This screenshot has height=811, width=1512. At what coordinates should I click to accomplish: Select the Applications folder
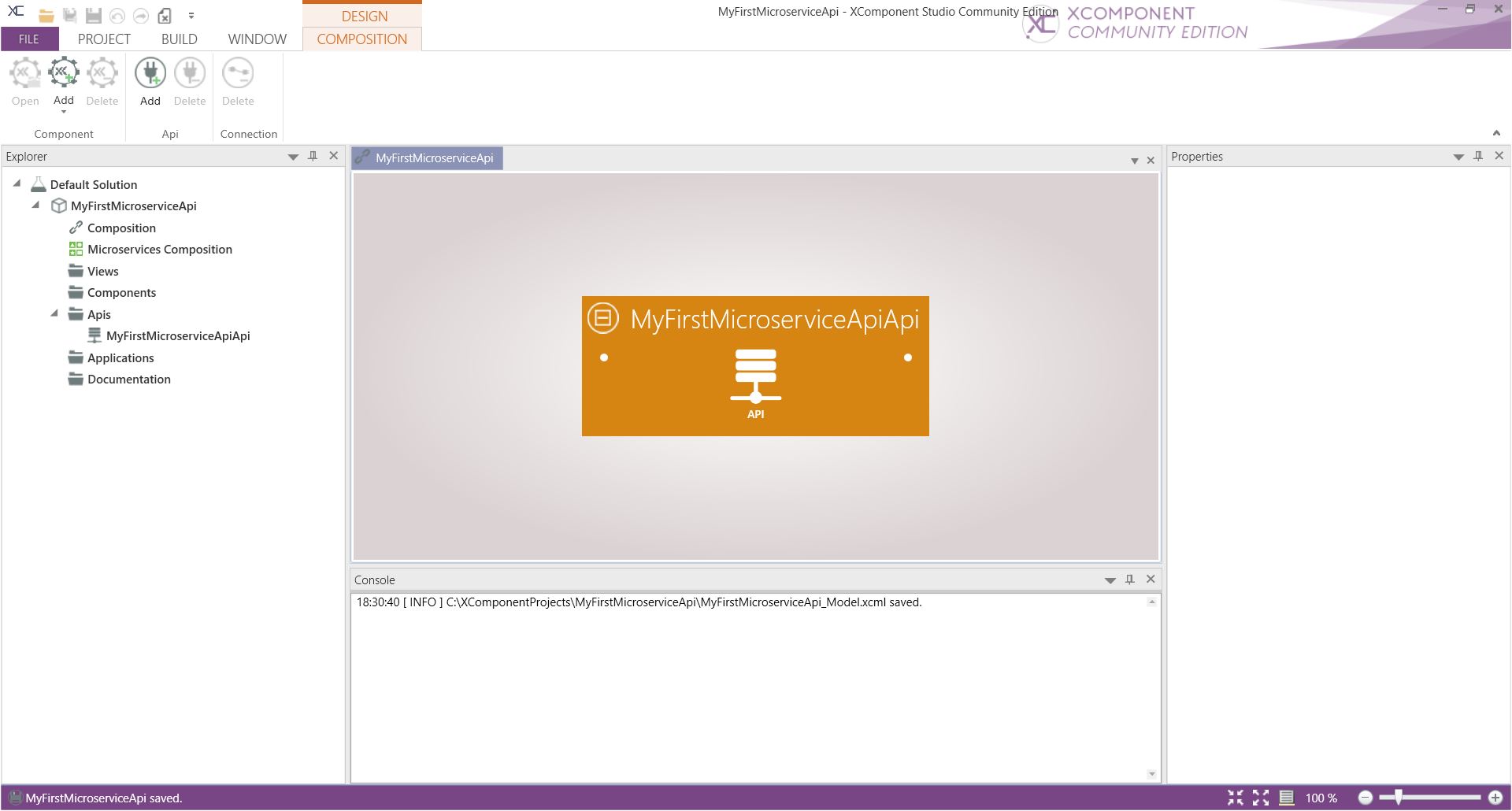[x=120, y=357]
